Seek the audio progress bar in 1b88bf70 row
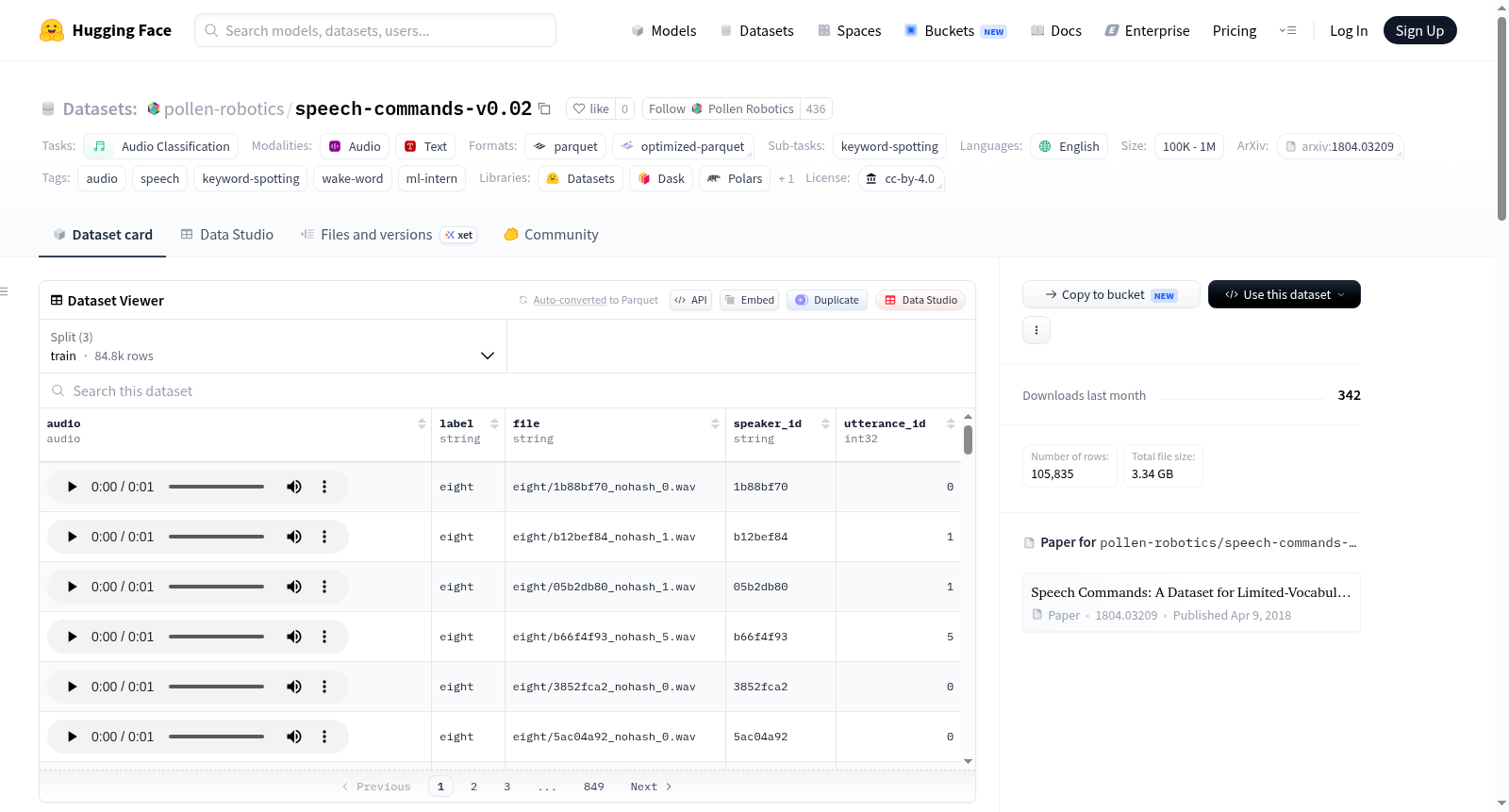This screenshot has width=1509, height=812. click(216, 487)
